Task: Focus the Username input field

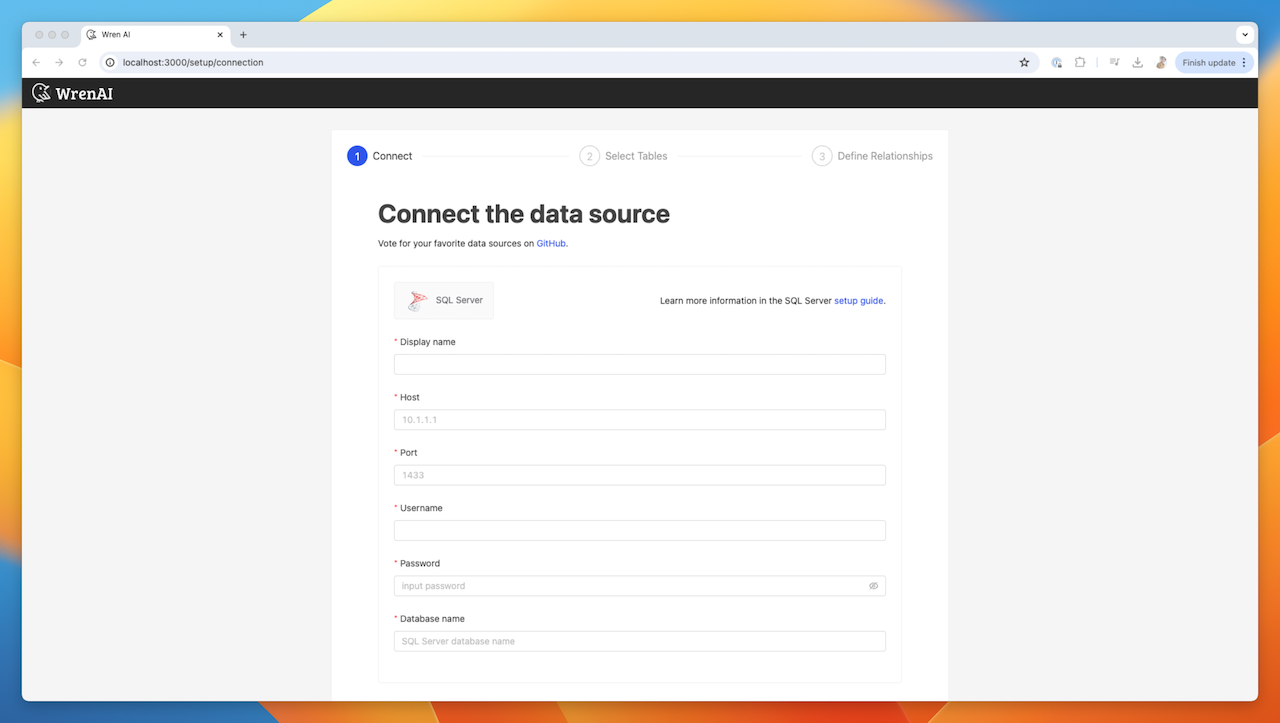Action: [640, 530]
